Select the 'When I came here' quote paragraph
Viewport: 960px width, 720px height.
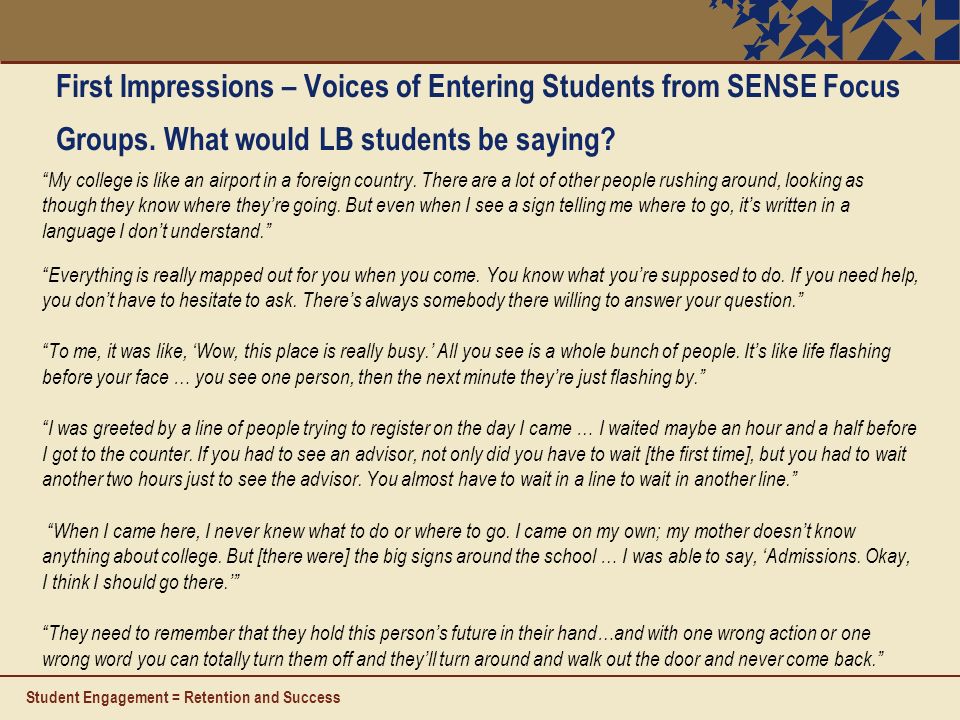click(x=476, y=556)
